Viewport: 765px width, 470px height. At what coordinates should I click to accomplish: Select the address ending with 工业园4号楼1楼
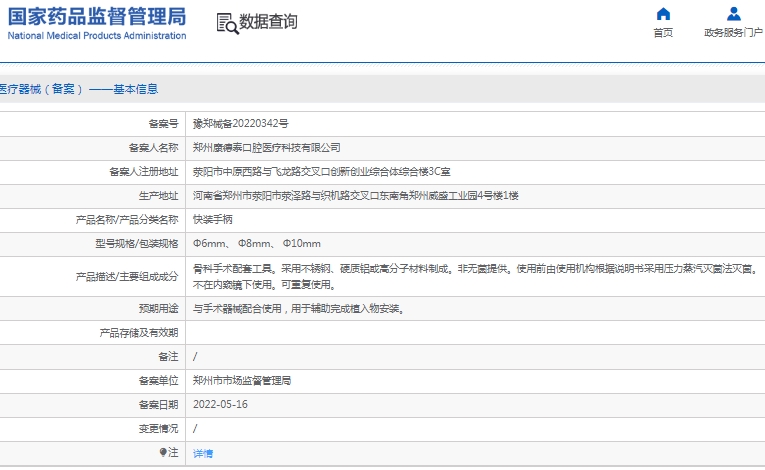pos(356,195)
